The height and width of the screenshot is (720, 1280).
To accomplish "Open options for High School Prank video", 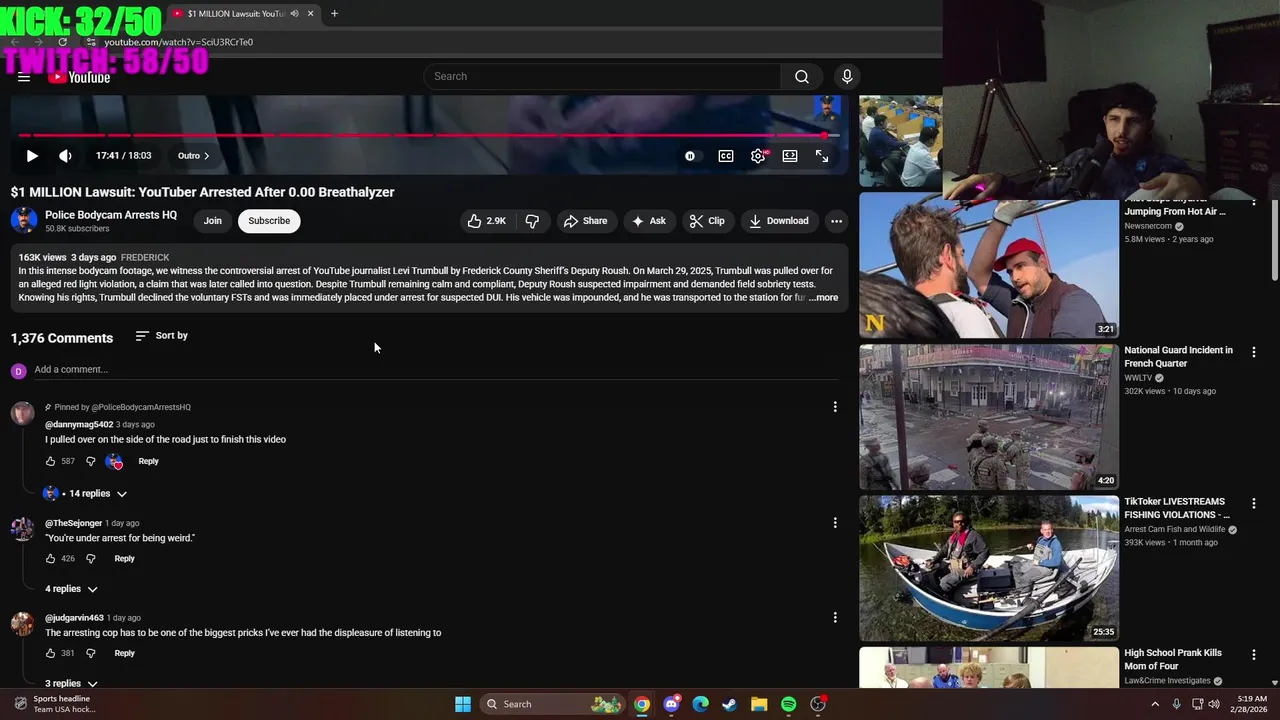I will [1253, 655].
